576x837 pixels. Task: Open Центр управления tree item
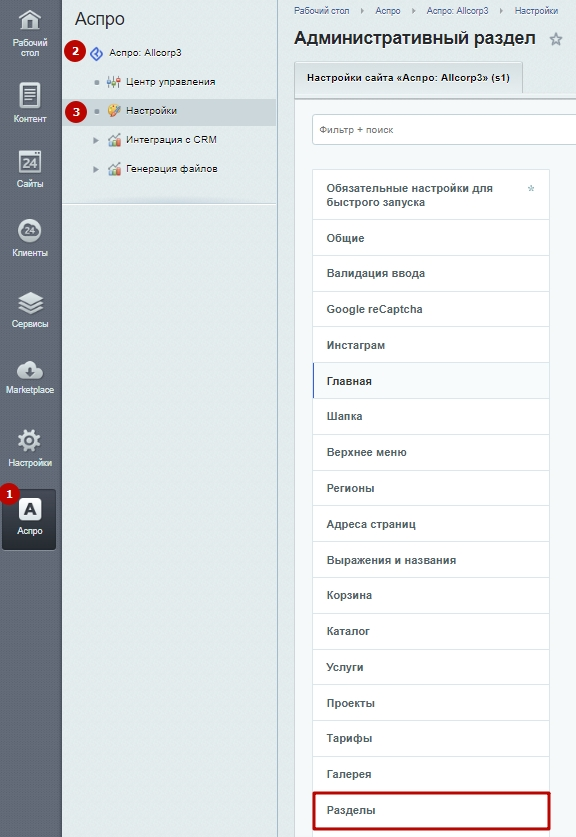tap(170, 82)
